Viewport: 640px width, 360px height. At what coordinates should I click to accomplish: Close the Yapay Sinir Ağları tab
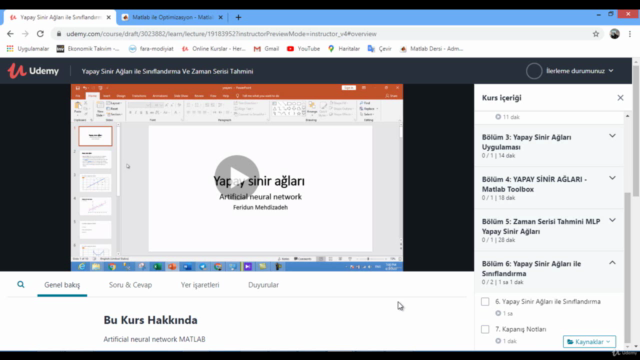109,18
